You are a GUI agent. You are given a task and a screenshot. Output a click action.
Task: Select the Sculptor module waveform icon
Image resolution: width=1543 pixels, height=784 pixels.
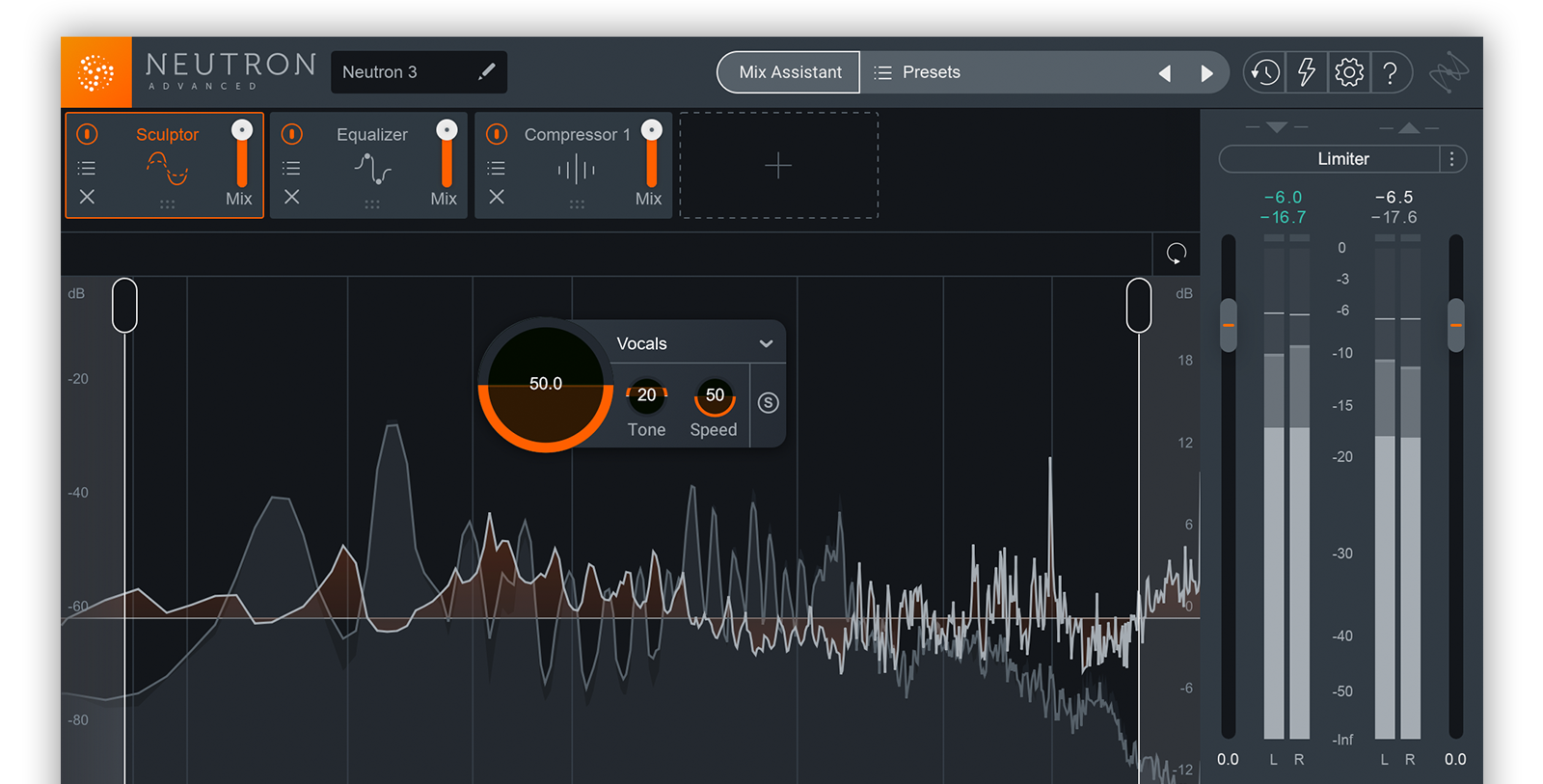[x=167, y=169]
